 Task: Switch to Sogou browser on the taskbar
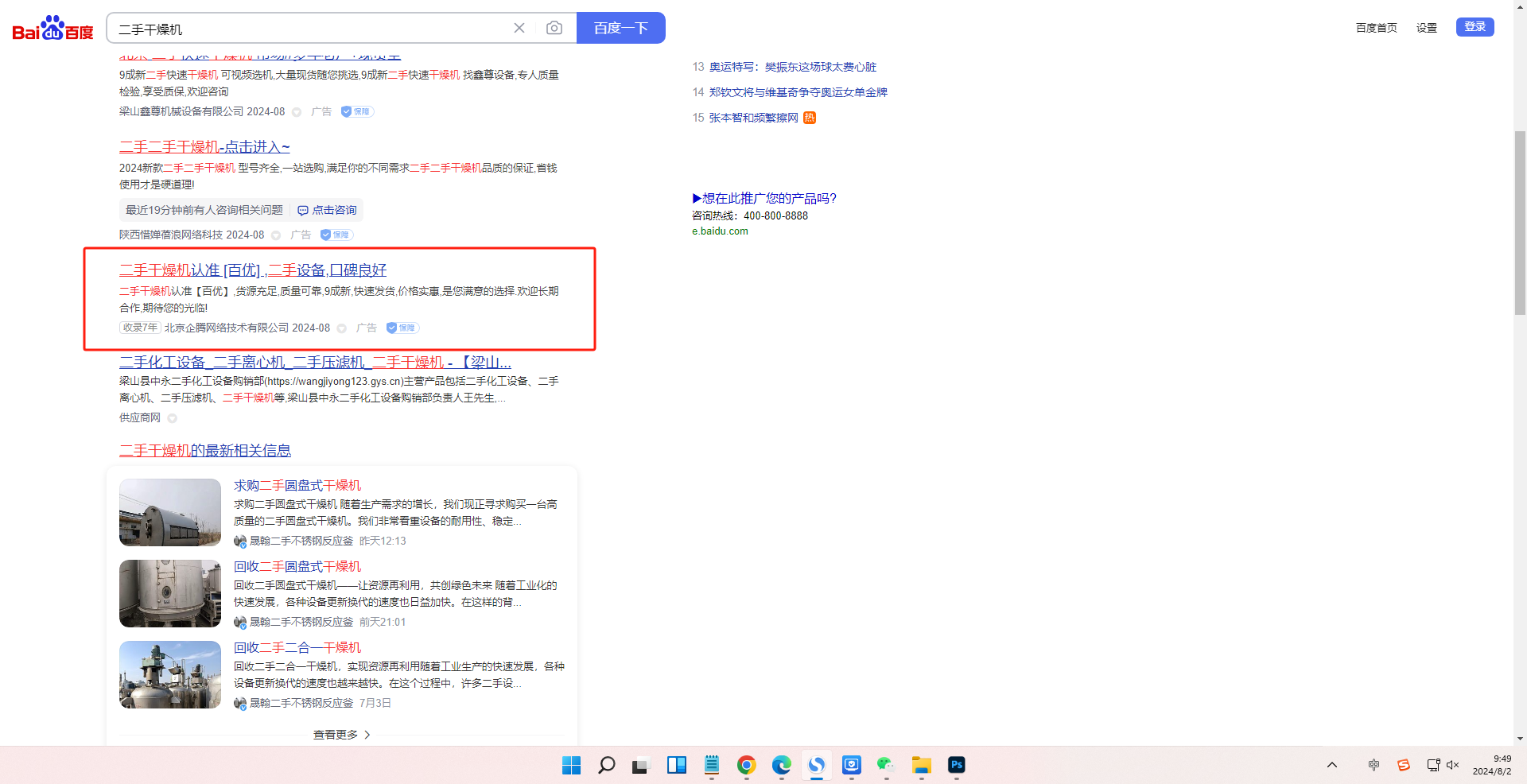coord(816,765)
